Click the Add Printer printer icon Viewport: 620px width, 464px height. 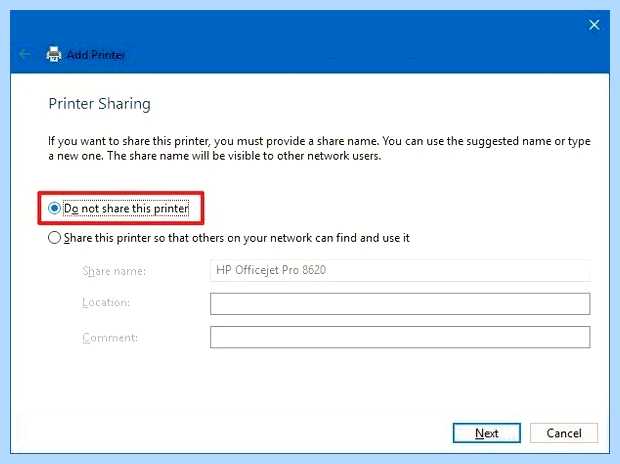[x=54, y=54]
